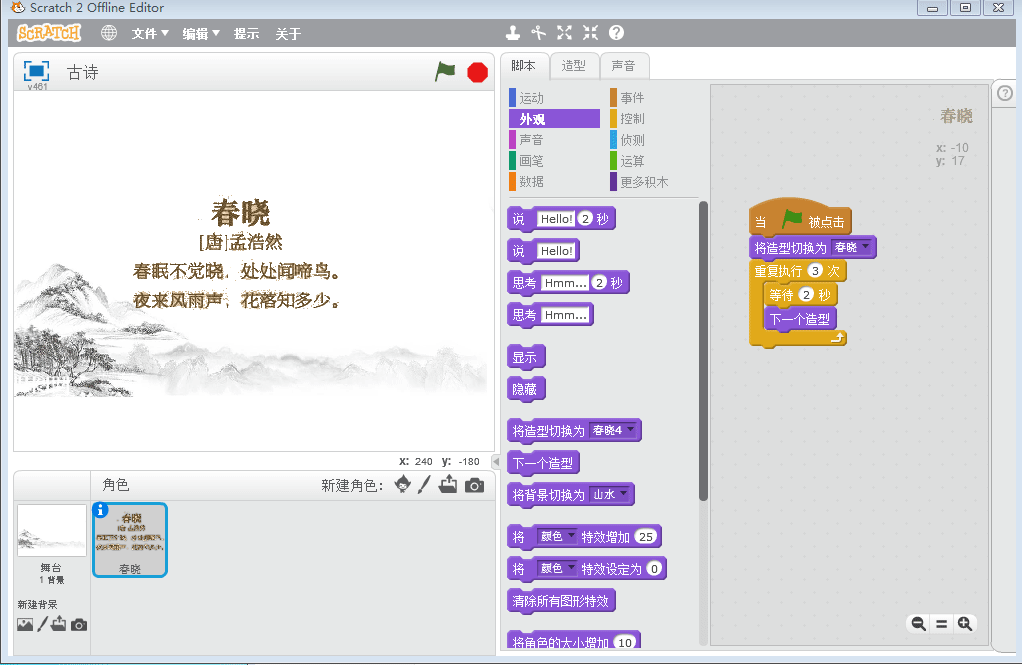Open backdrop dropdown 山水 in palette
Screen dimensions: 1022x665
tap(610, 494)
